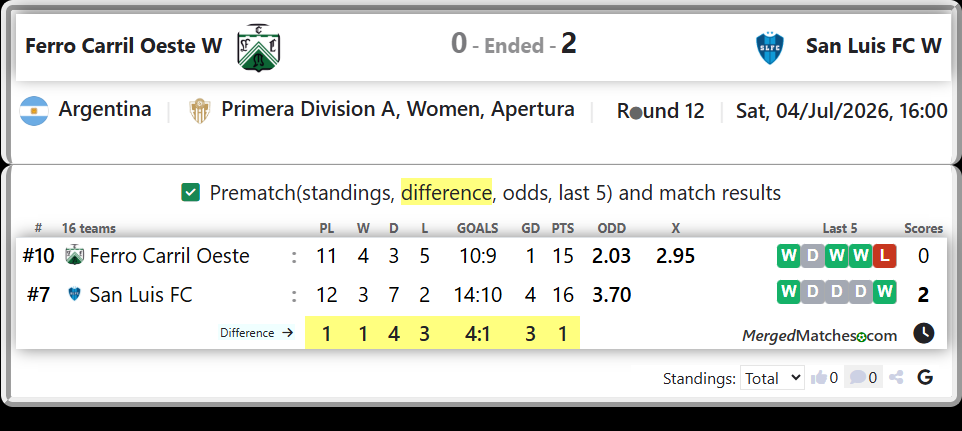Open match history clock icon
This screenshot has height=431, width=962.
tap(923, 334)
